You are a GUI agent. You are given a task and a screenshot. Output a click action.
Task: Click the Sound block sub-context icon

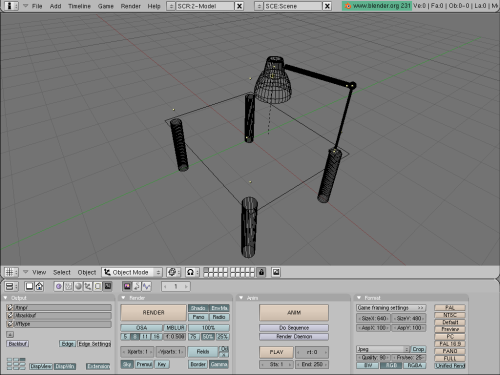click(137, 286)
